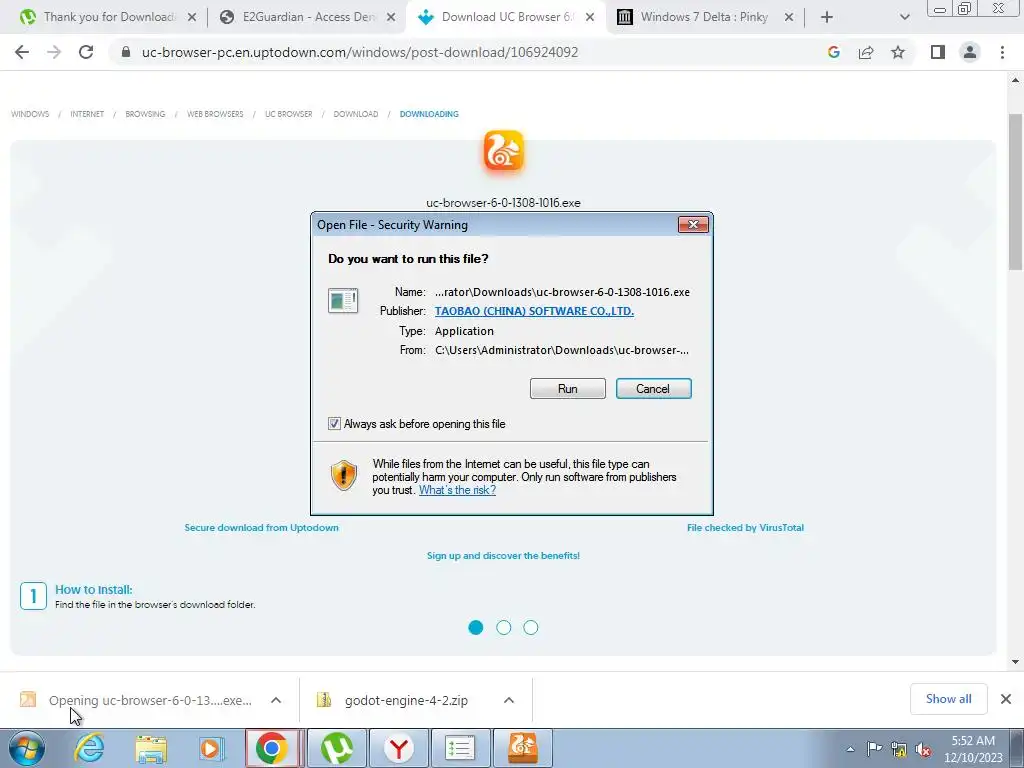This screenshot has width=1024, height=768.
Task: Select the first carousel dot
Action: [475, 627]
